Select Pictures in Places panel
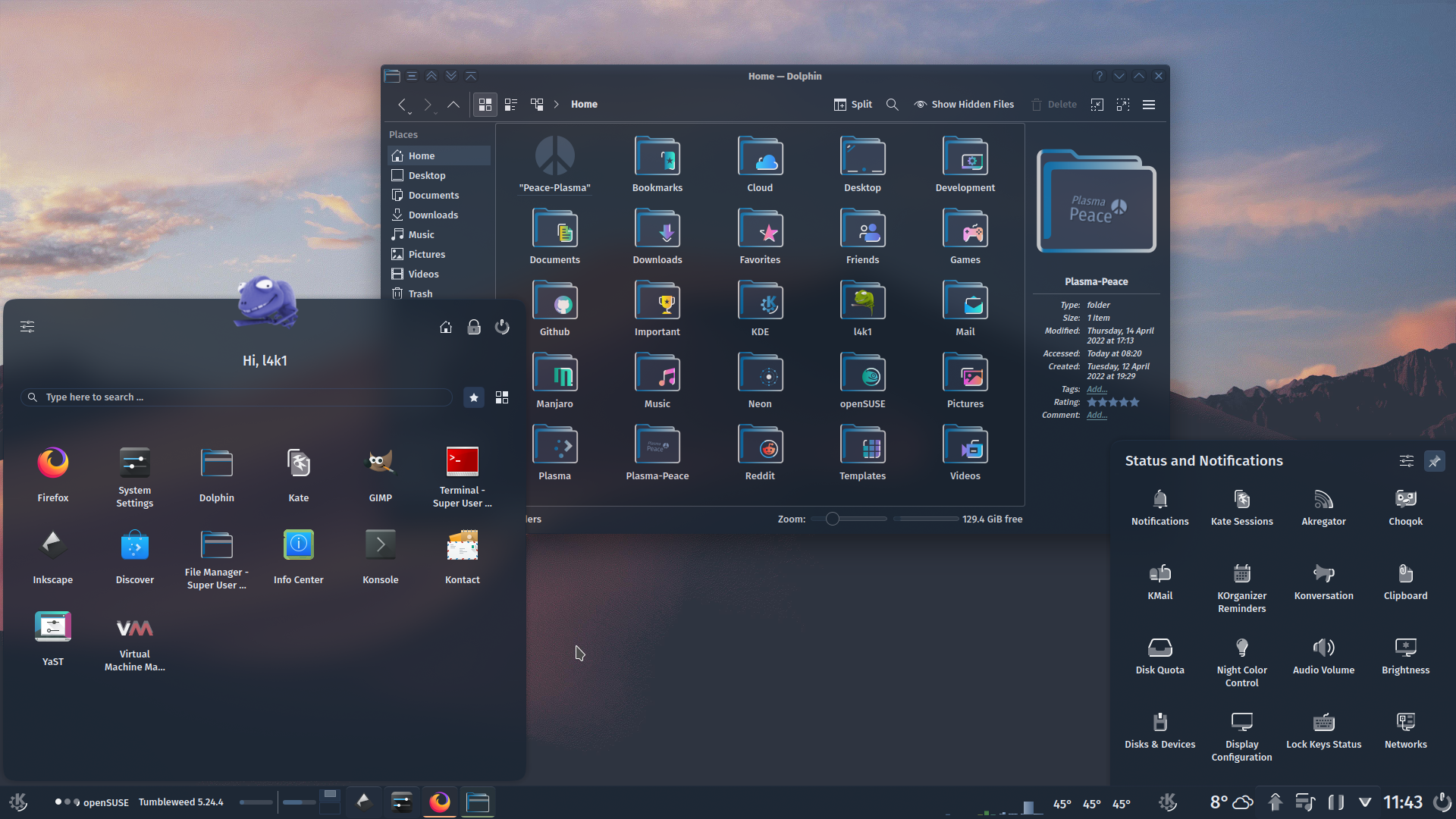 [440, 255]
